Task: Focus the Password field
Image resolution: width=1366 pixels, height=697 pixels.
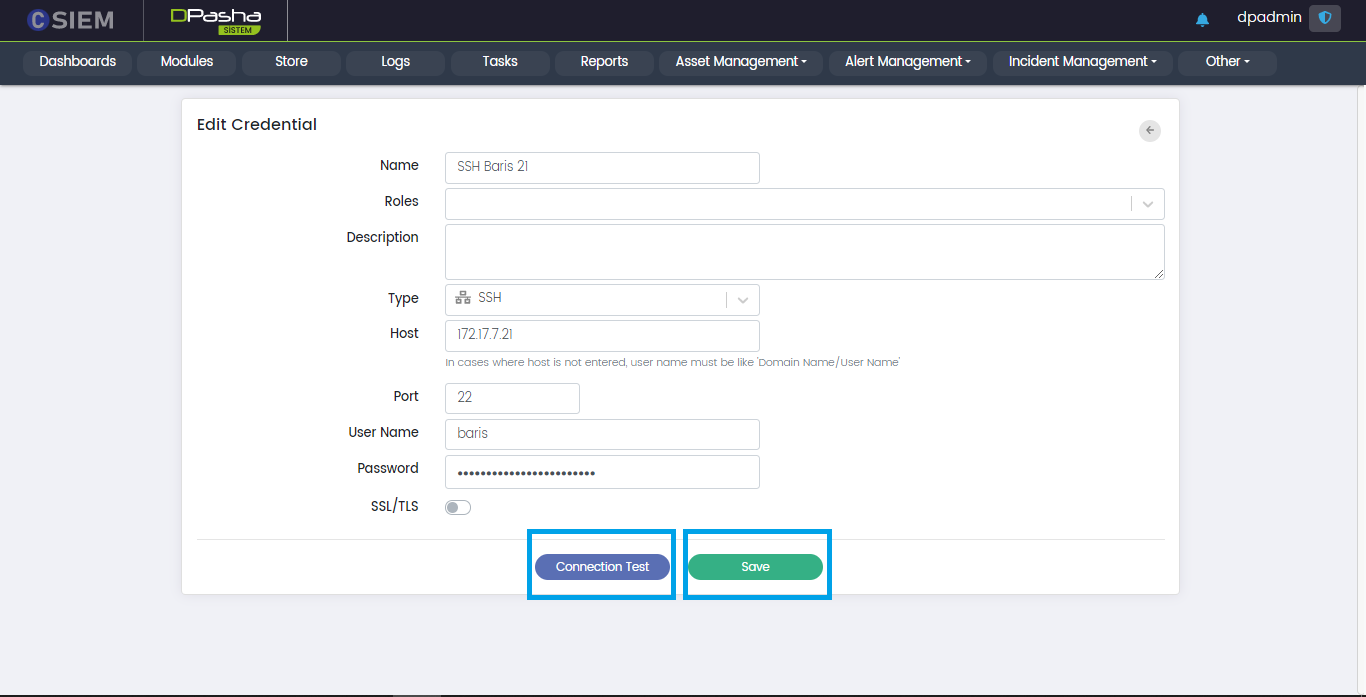Action: (x=602, y=472)
